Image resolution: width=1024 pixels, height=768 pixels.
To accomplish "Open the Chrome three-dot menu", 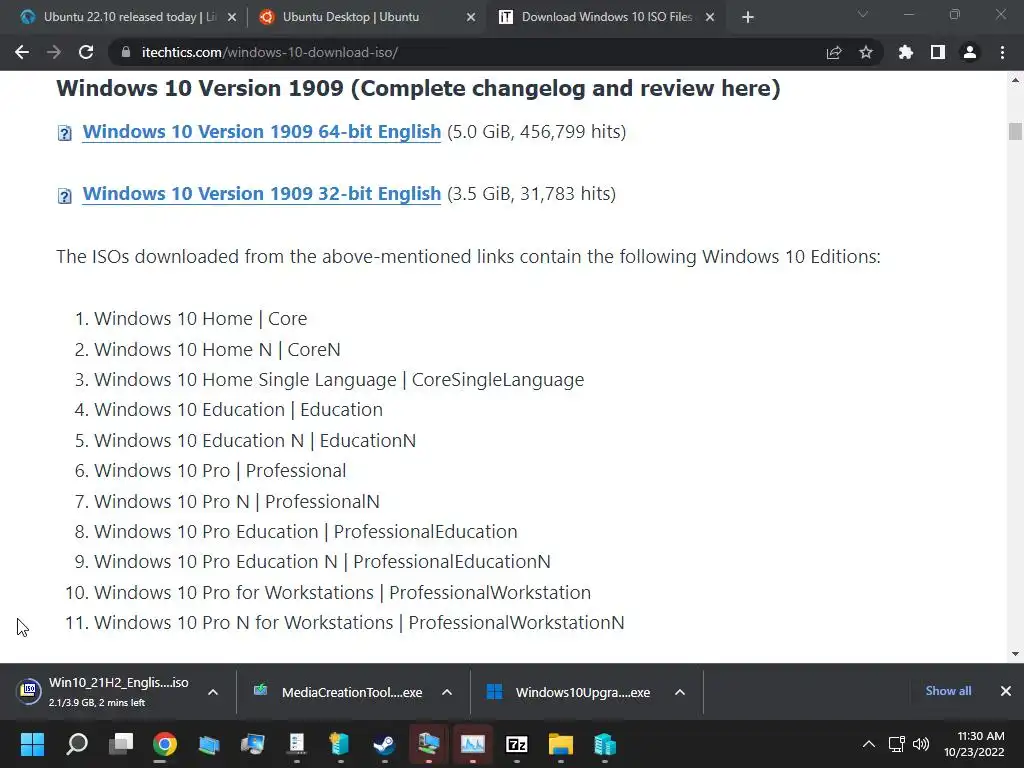I will [1002, 52].
